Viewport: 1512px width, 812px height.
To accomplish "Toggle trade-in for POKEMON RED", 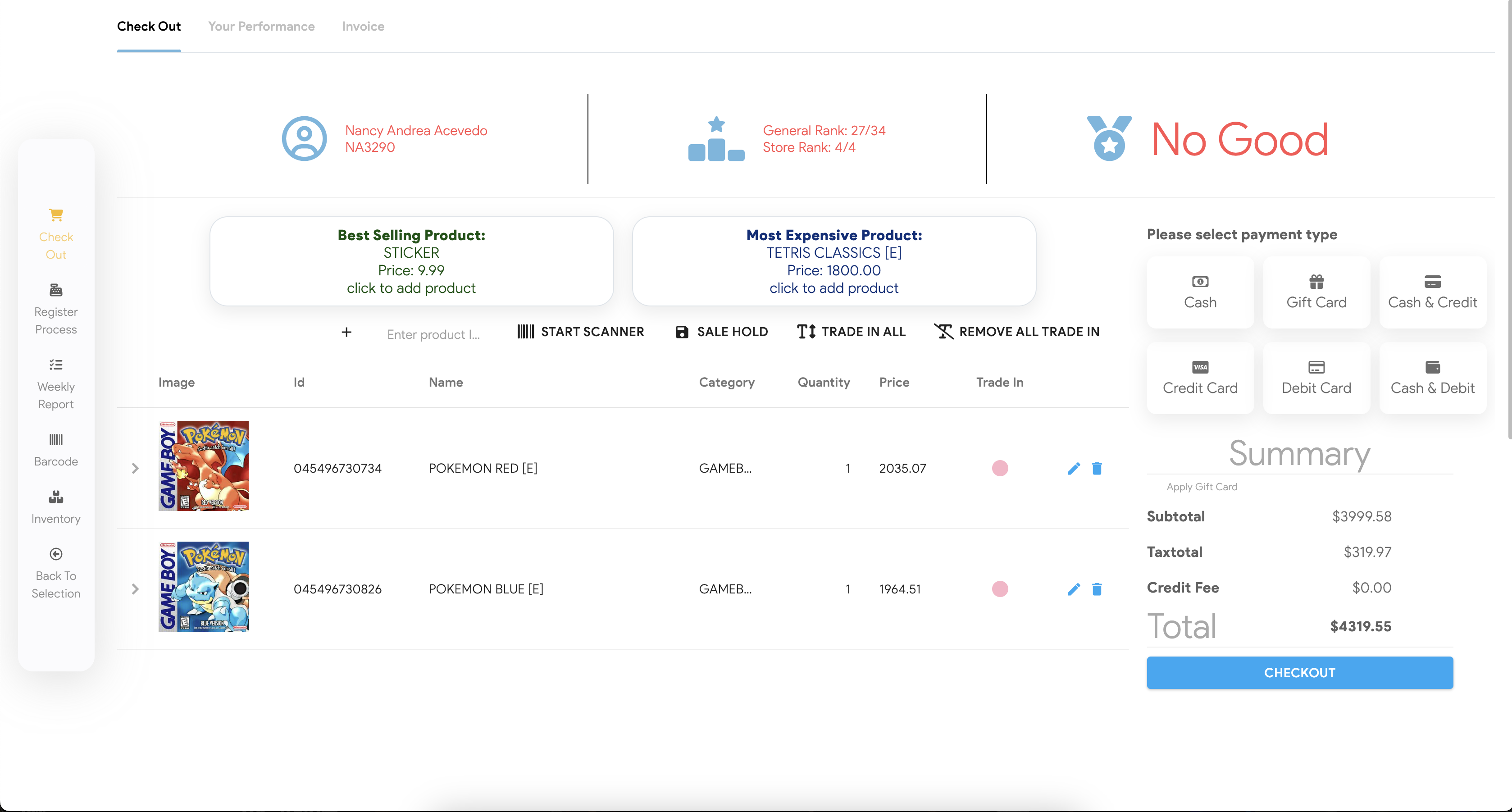I will [1000, 469].
